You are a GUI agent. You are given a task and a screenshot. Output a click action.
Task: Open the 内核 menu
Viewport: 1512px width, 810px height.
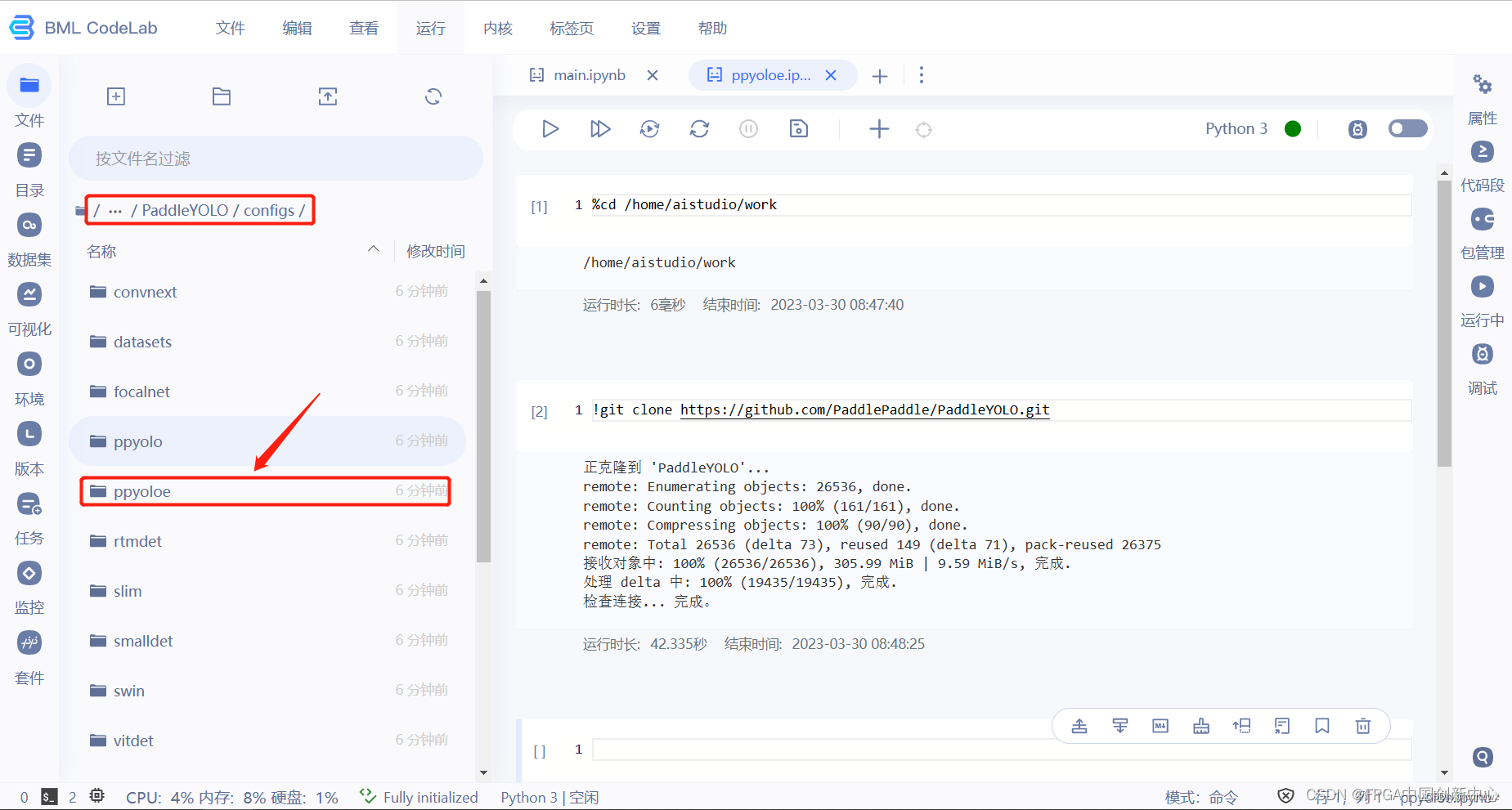(498, 28)
